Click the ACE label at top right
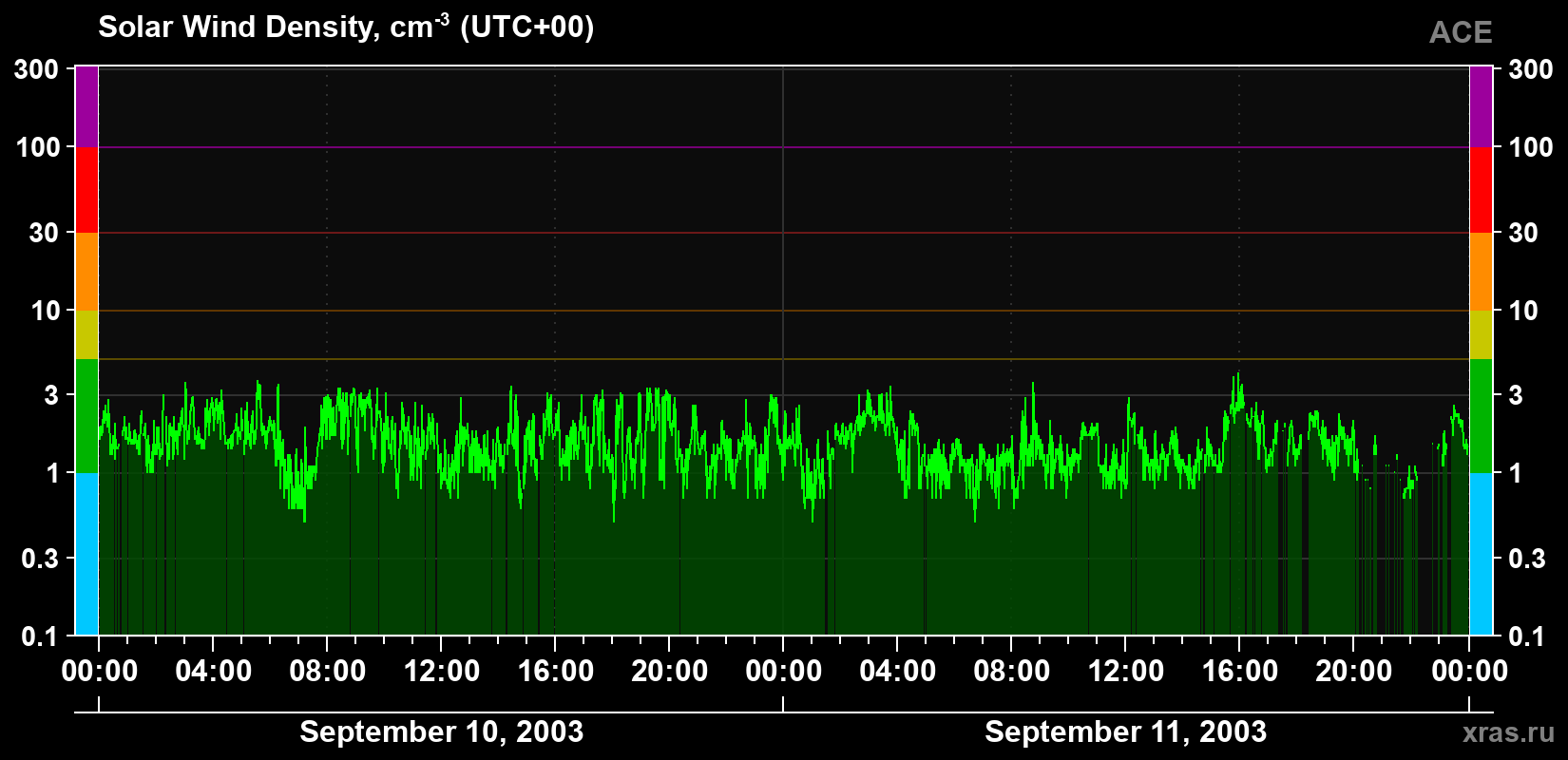1568x760 pixels. point(1461,32)
